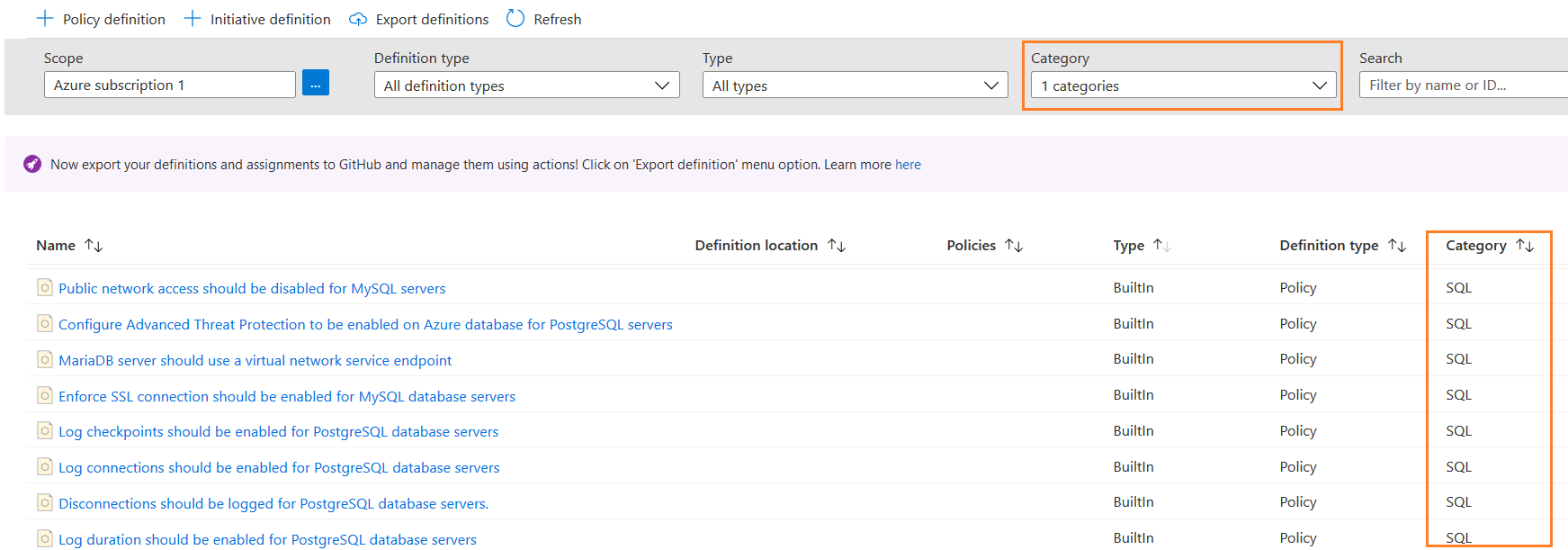Sort by Policies column arrows
The width and height of the screenshot is (1568, 550).
pyautogui.click(x=1014, y=245)
